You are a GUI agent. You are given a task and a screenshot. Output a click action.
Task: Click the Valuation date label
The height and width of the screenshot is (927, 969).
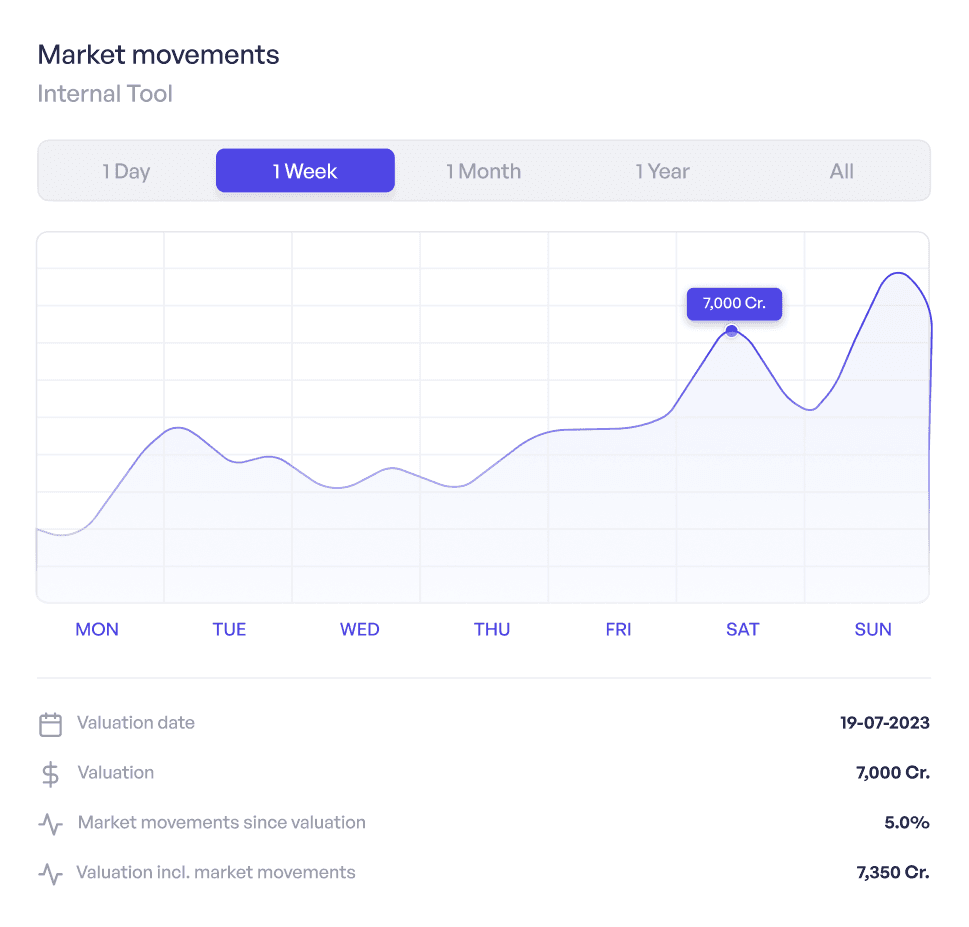point(136,722)
